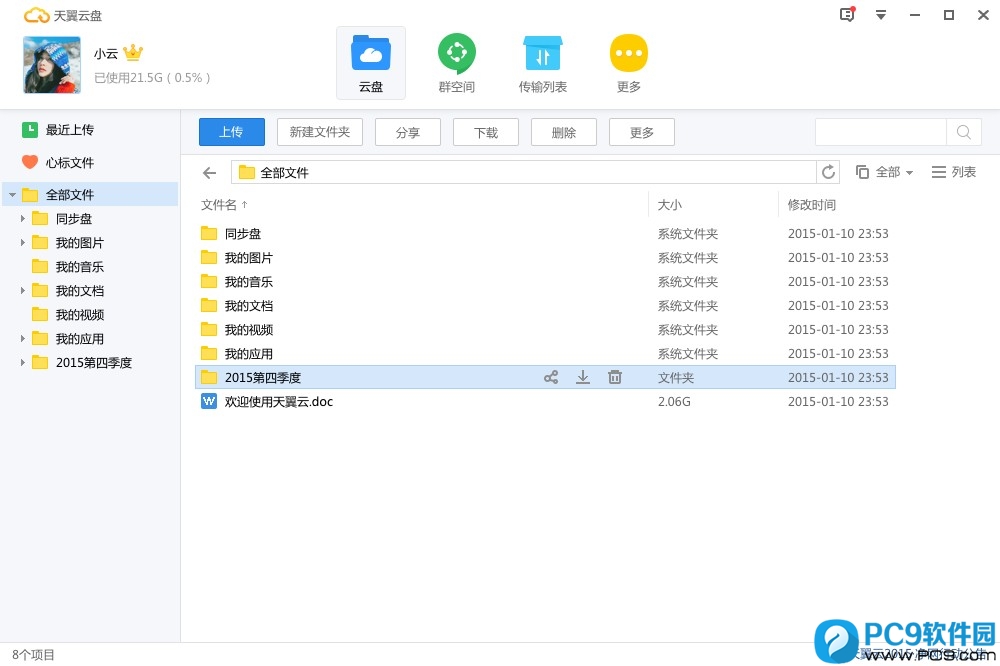Screen dimensions: 1000x666
Task: Switch to the 群空间 group space tab
Action: pyautogui.click(x=457, y=63)
